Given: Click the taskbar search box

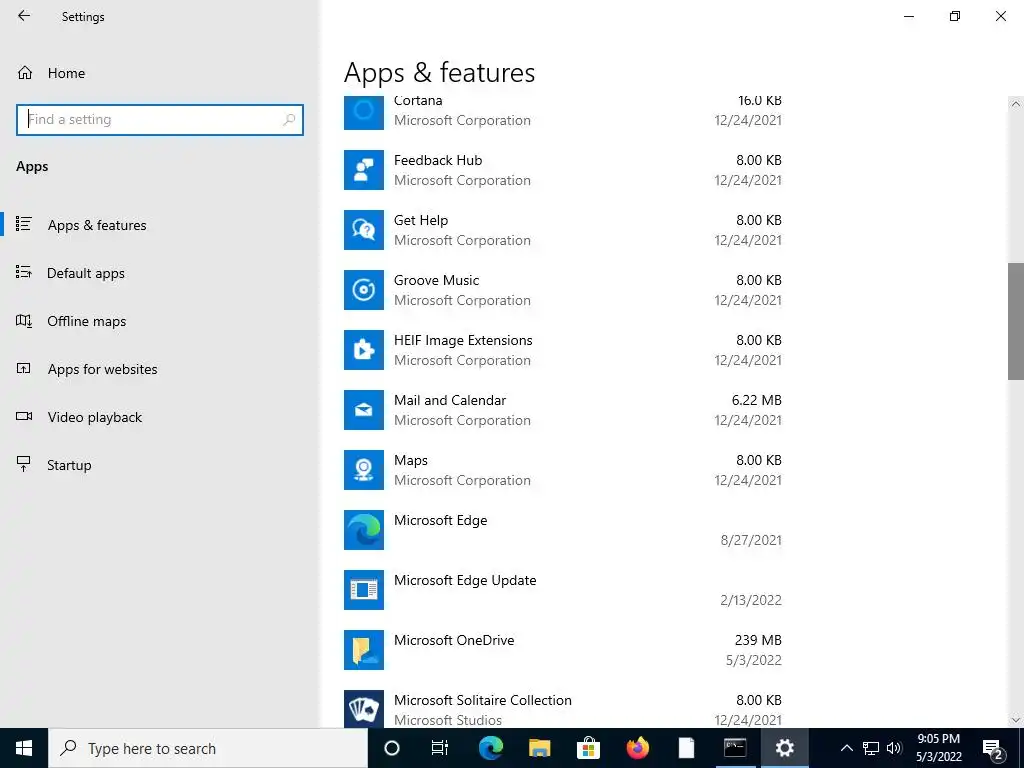Looking at the screenshot, I should [208, 748].
